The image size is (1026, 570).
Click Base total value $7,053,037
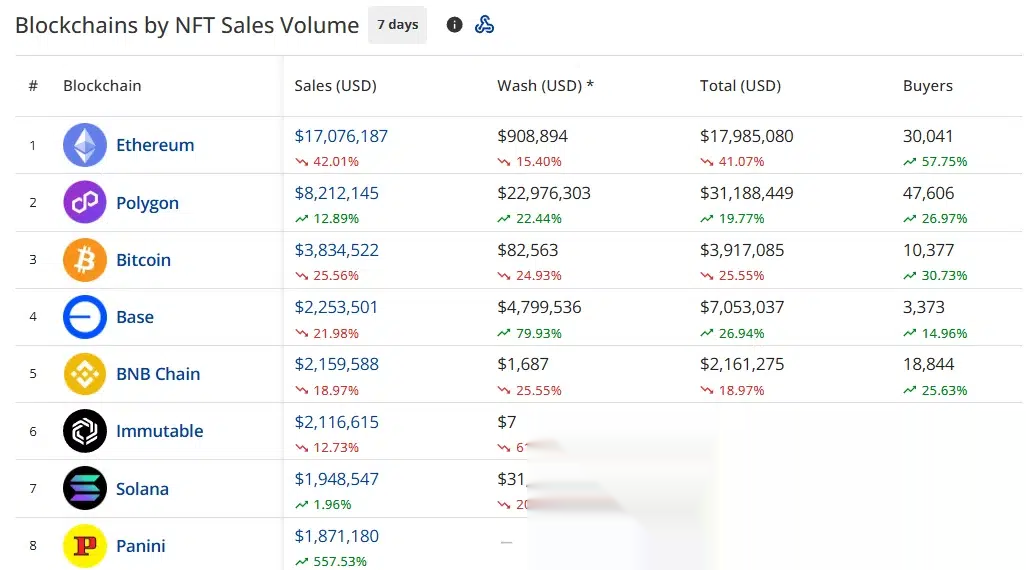tap(742, 307)
